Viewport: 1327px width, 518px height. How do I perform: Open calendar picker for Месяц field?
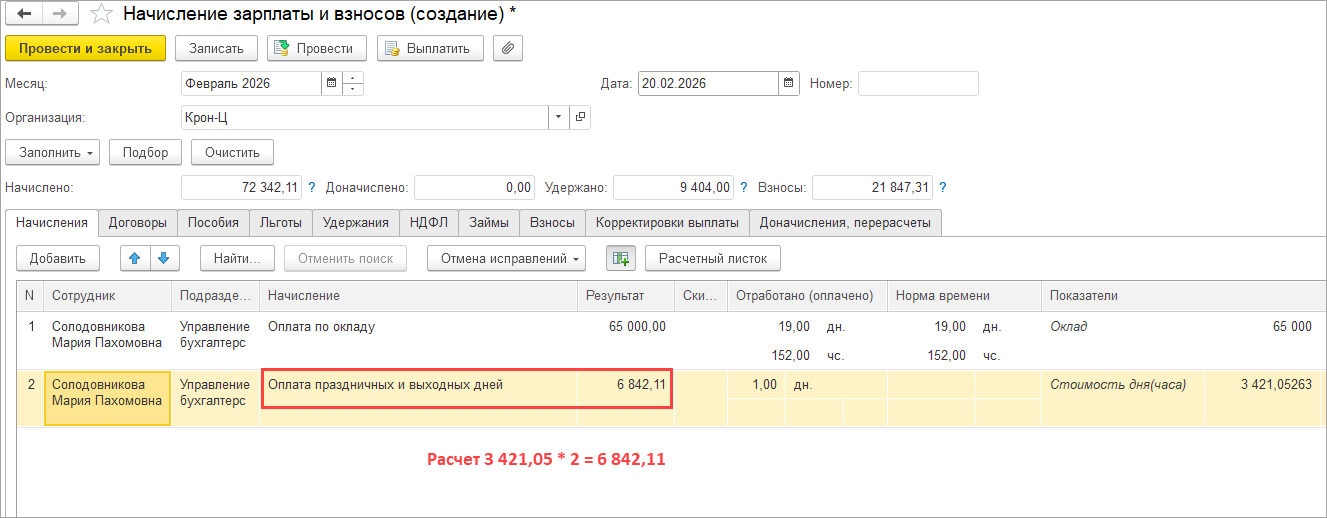tap(331, 83)
